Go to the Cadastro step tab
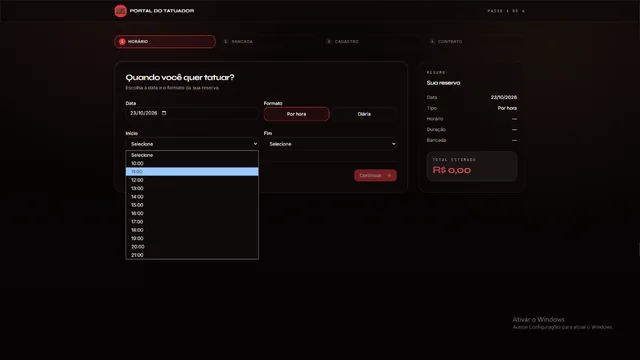Viewport: 640px width, 360px height. pyautogui.click(x=371, y=42)
